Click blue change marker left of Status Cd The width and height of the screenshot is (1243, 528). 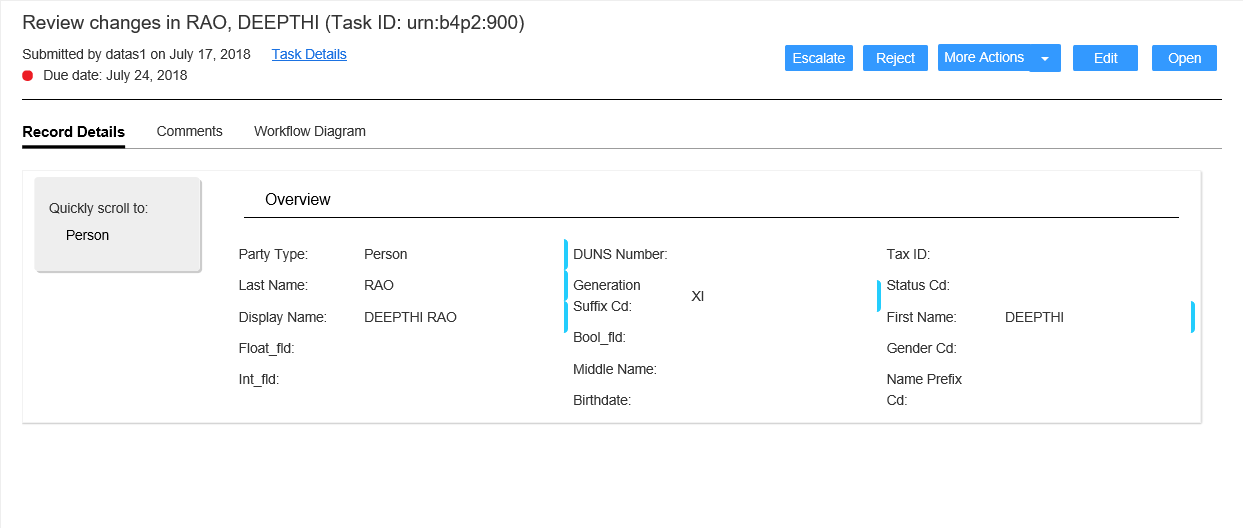coord(879,295)
